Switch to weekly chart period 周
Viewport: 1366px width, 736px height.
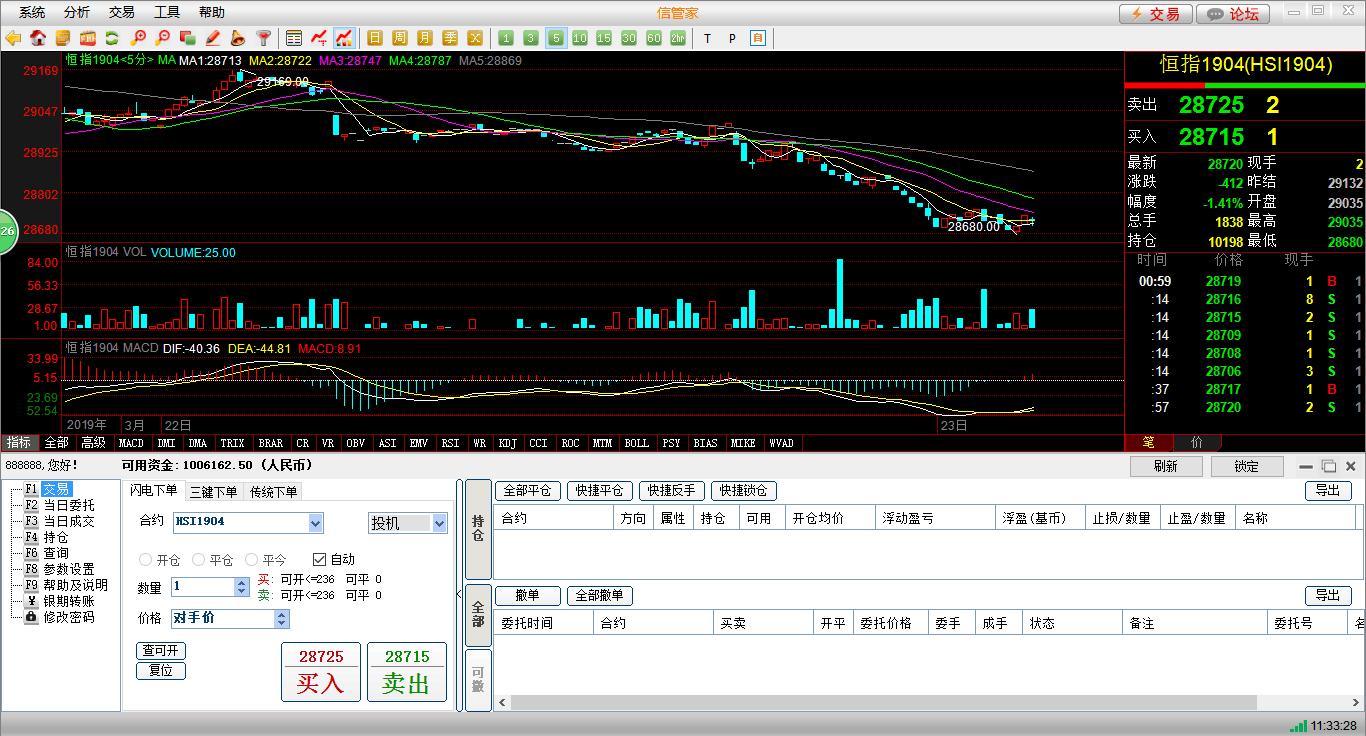click(x=400, y=38)
